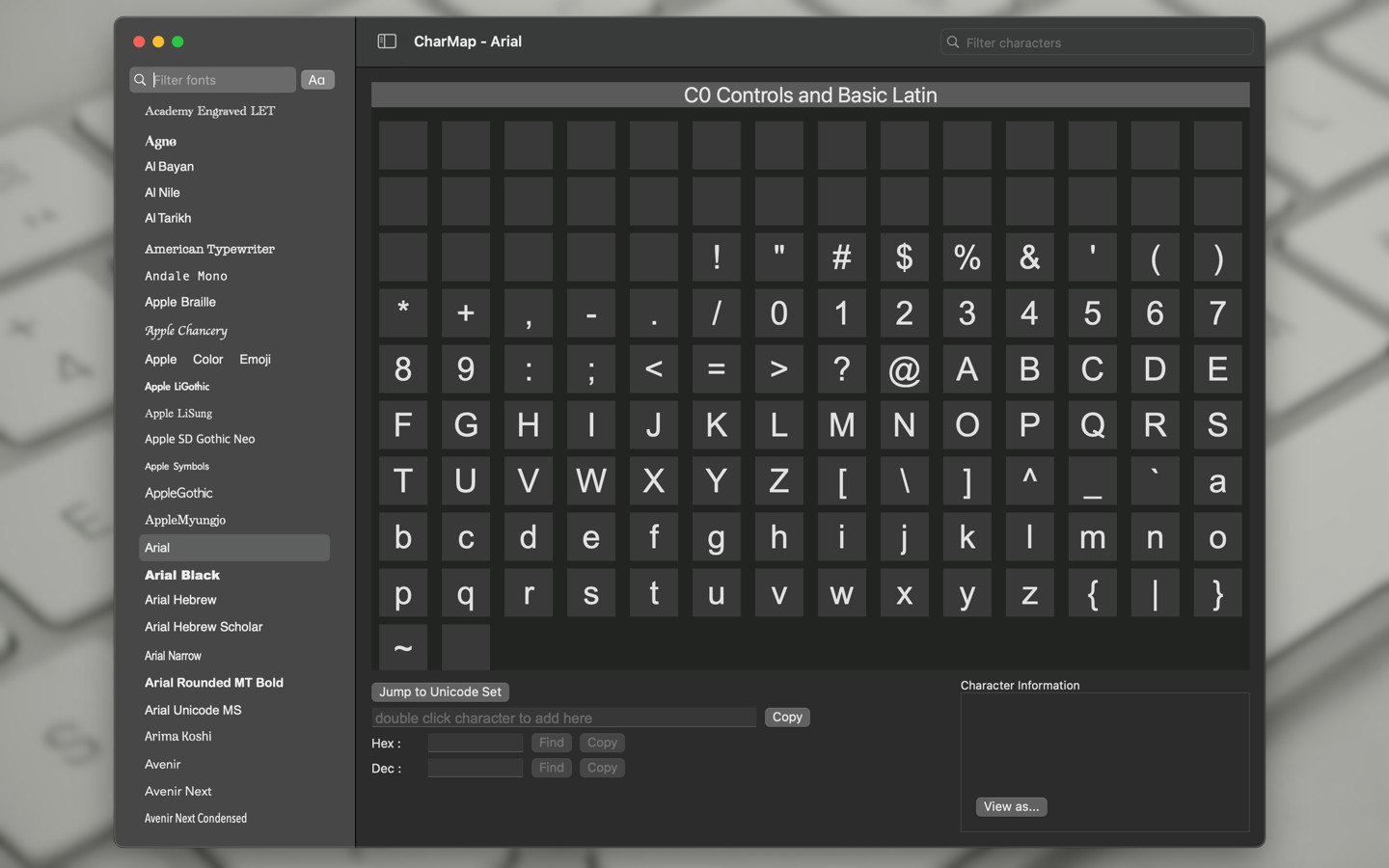This screenshot has height=868, width=1389.
Task: Click the double click character text field
Action: coord(564,718)
